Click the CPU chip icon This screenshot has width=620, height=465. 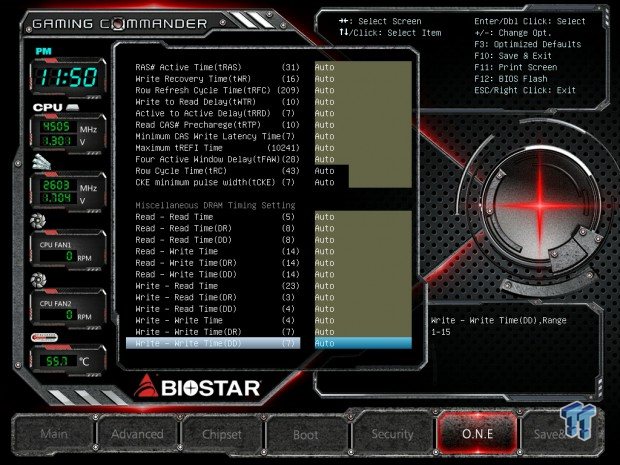click(72, 107)
